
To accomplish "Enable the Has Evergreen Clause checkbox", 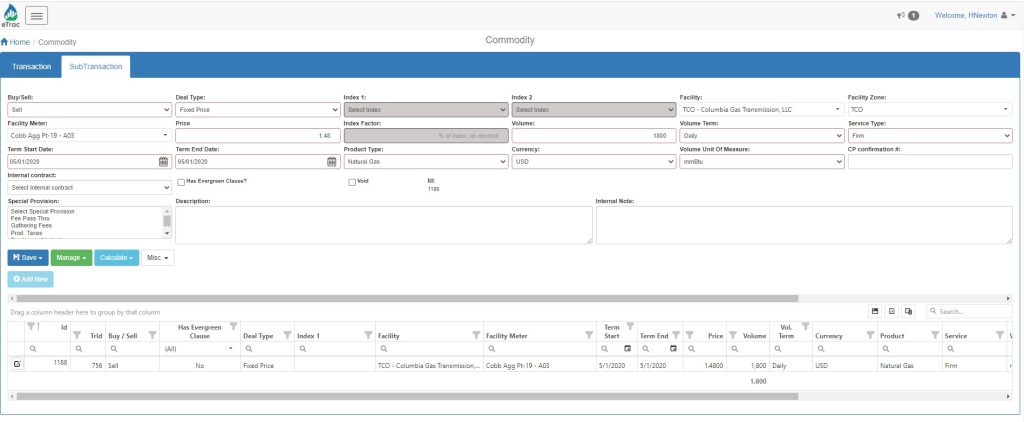I will coord(180,182).
